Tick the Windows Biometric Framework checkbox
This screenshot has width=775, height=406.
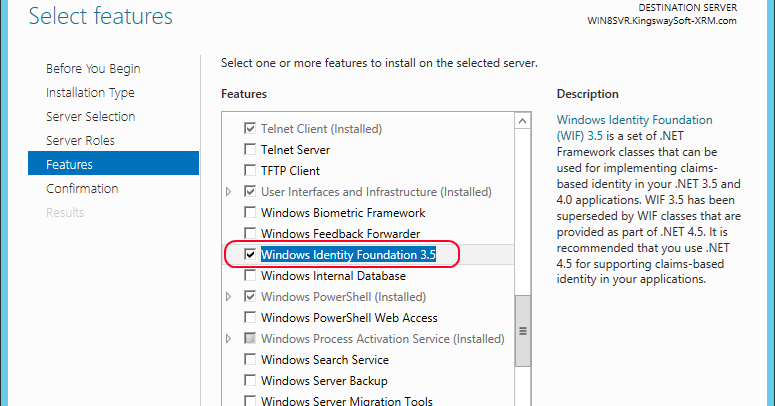(250, 213)
